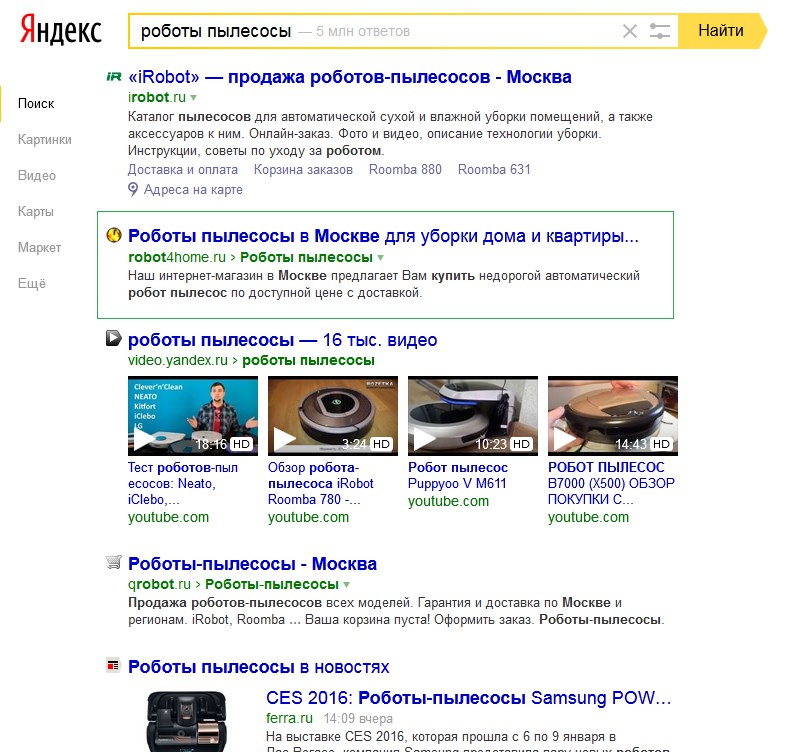The image size is (800, 752).
Task: Expand the dropdown arrow next to irobot.ru
Action: (x=193, y=97)
